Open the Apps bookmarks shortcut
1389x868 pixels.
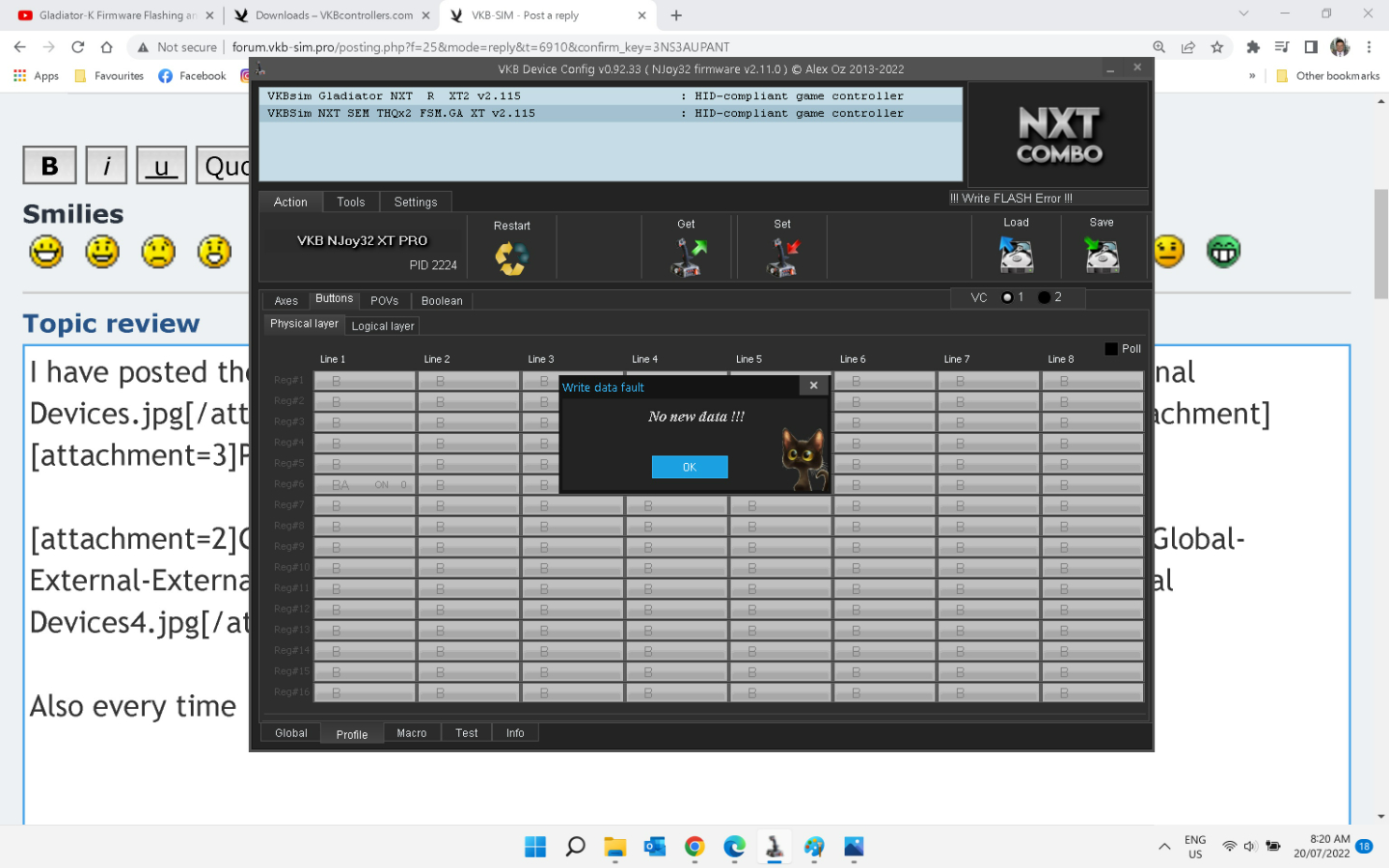37,75
